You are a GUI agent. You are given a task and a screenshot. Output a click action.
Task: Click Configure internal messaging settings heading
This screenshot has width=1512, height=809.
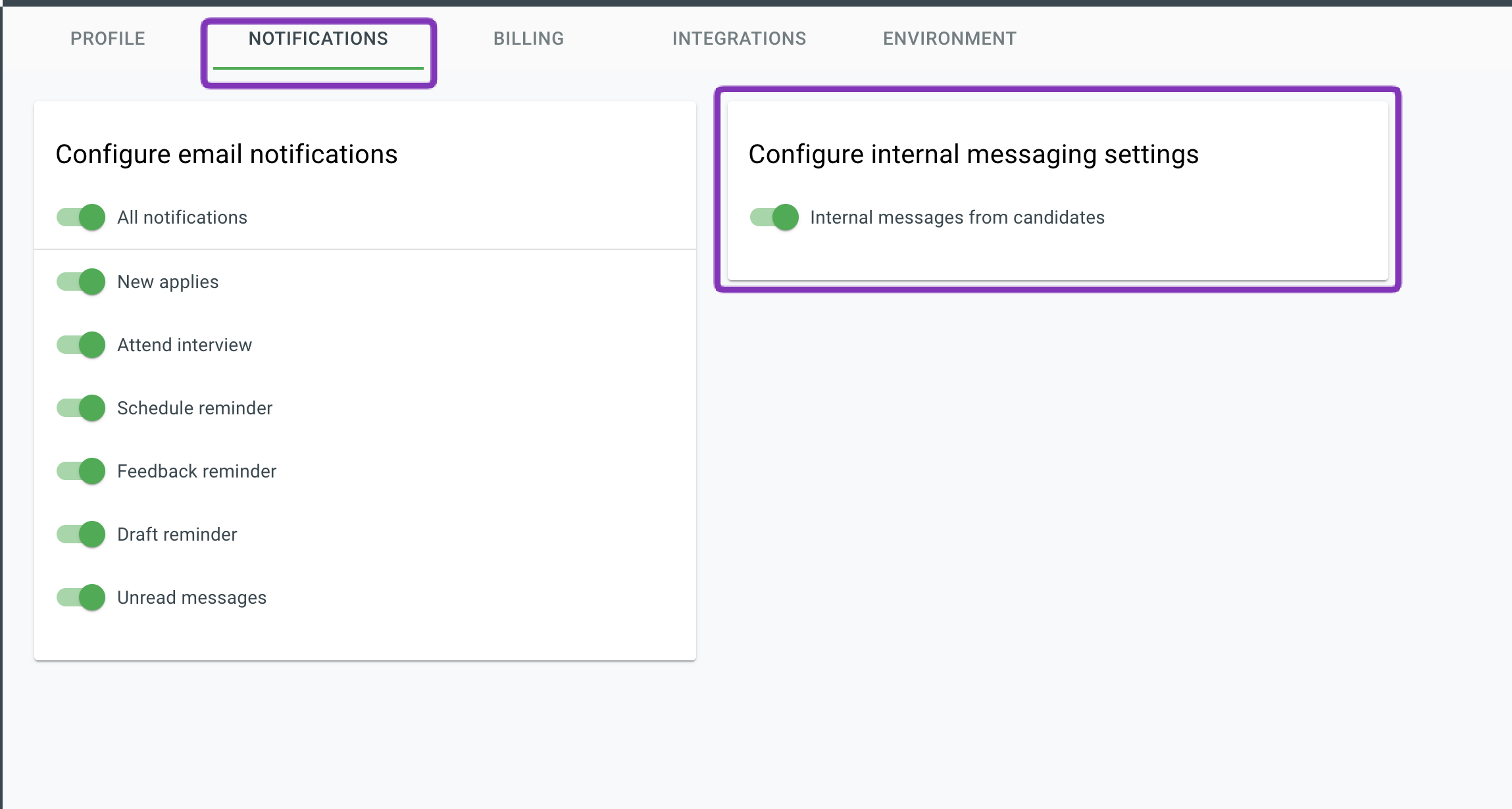point(973,155)
